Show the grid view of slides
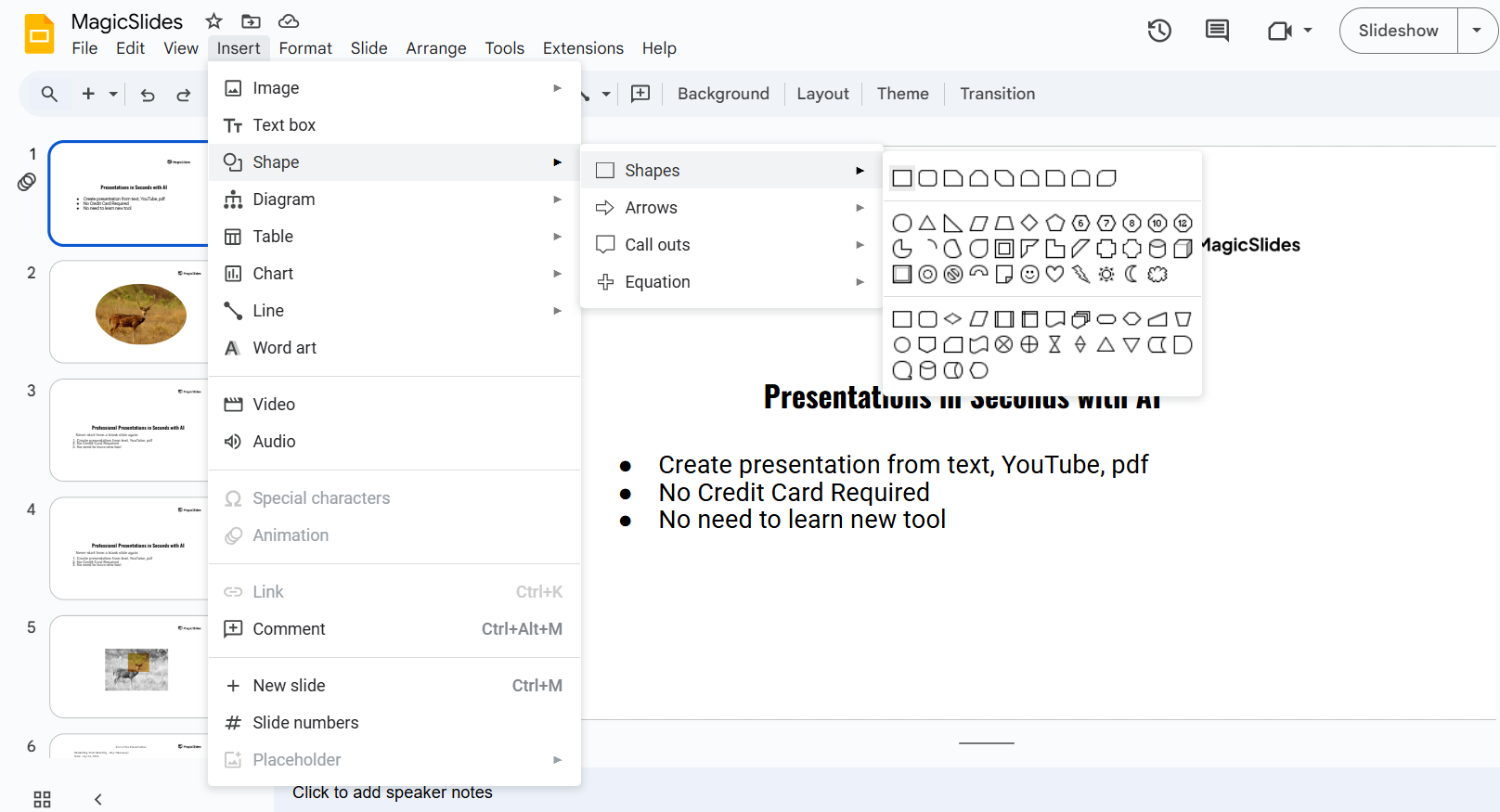 pyautogui.click(x=42, y=799)
